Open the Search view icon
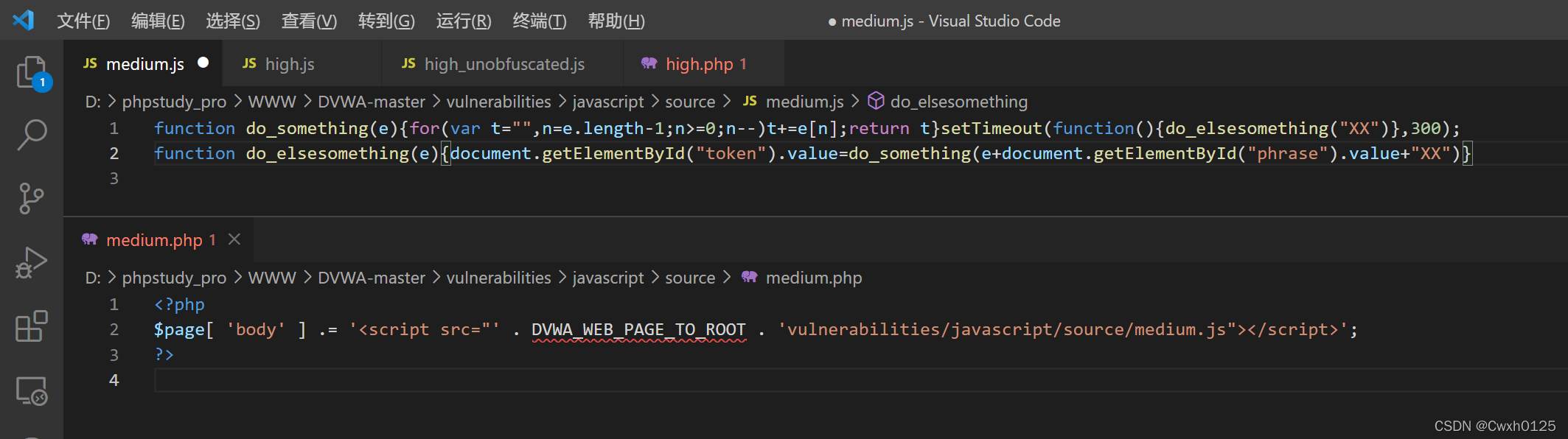The height and width of the screenshot is (439, 1568). click(x=32, y=136)
